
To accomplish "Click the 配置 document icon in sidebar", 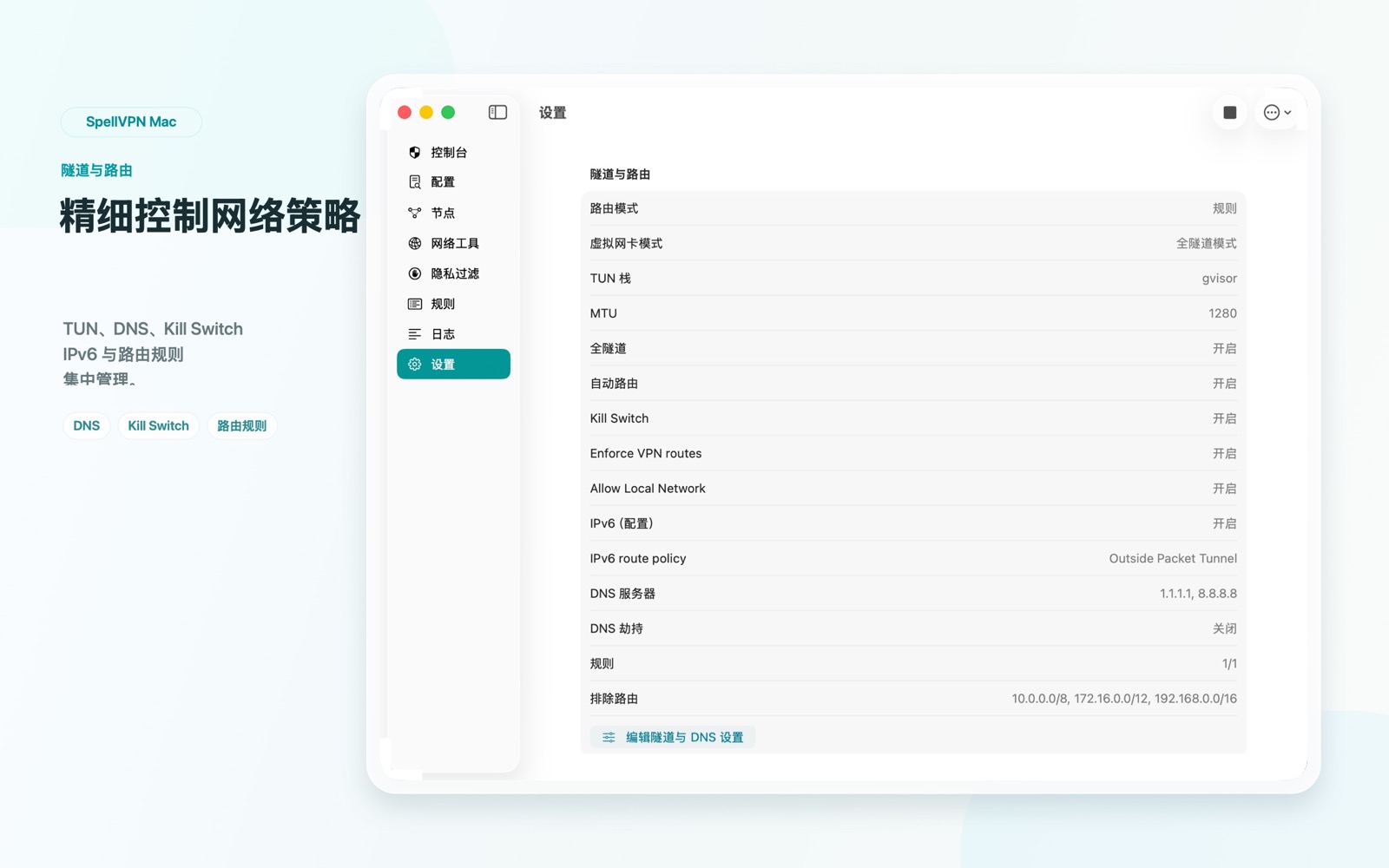I will click(x=415, y=181).
